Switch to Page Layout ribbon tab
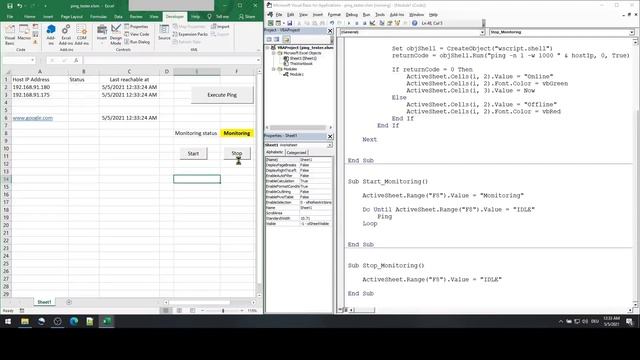 [71, 17]
